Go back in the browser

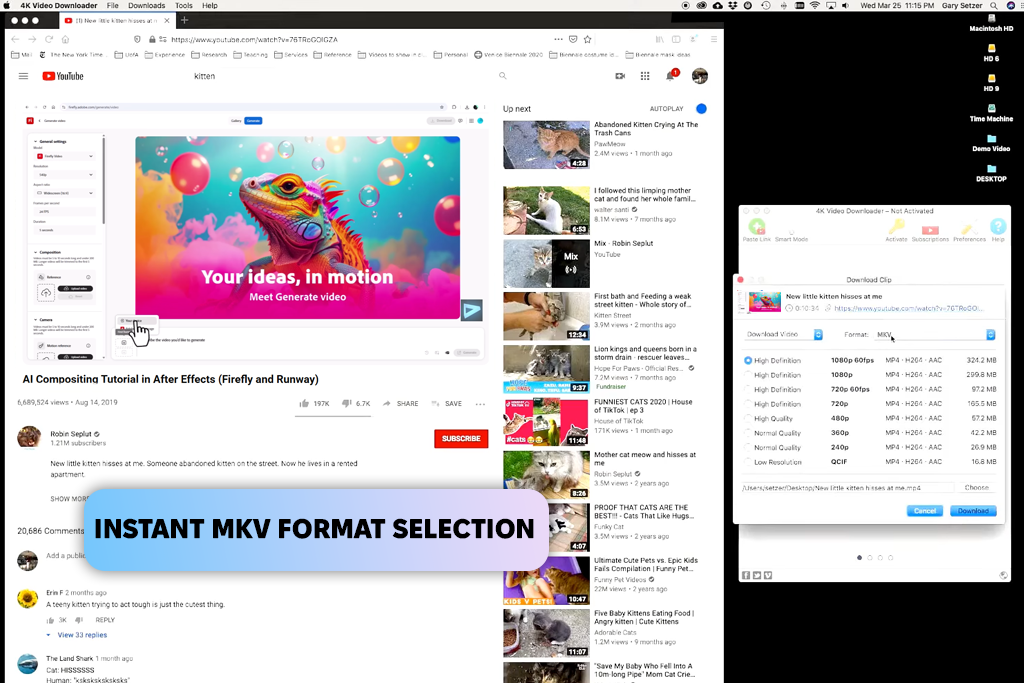[x=15, y=39]
